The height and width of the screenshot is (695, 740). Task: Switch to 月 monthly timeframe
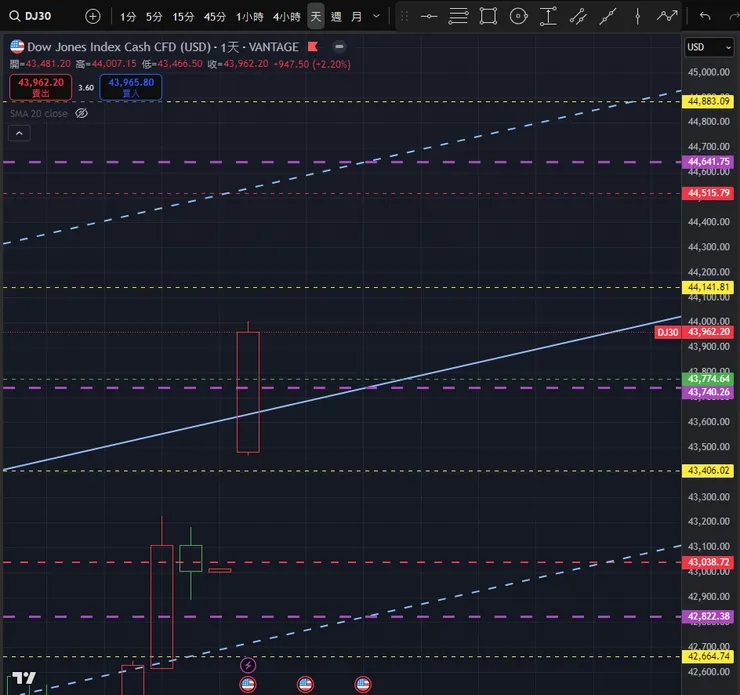356,17
